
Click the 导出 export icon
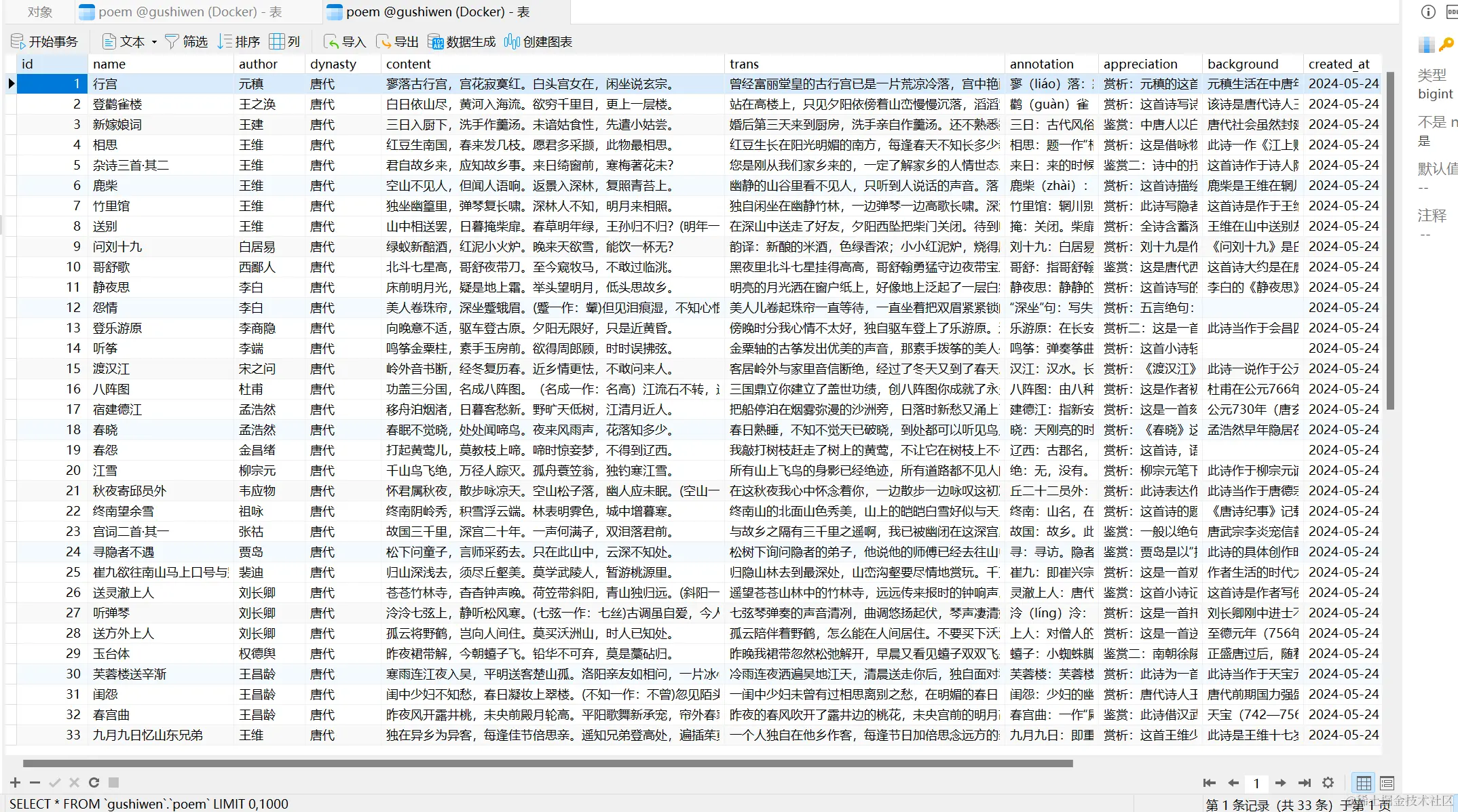click(x=384, y=41)
